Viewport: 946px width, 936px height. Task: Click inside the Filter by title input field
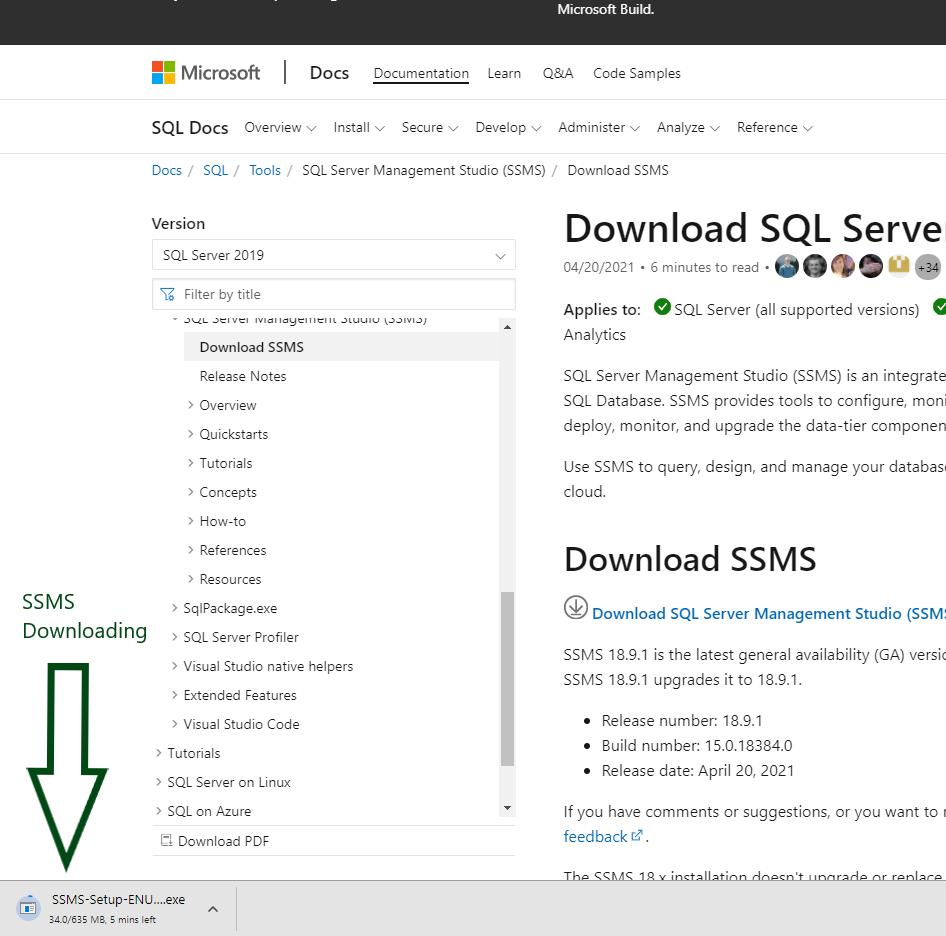300,294
